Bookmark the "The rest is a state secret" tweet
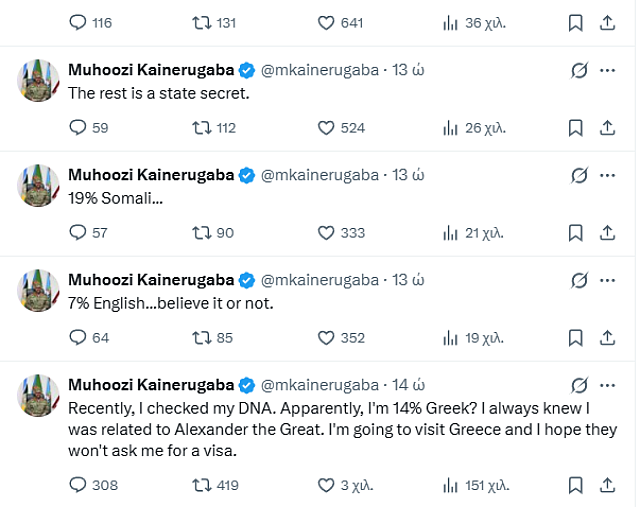The image size is (640, 507). click(x=575, y=128)
